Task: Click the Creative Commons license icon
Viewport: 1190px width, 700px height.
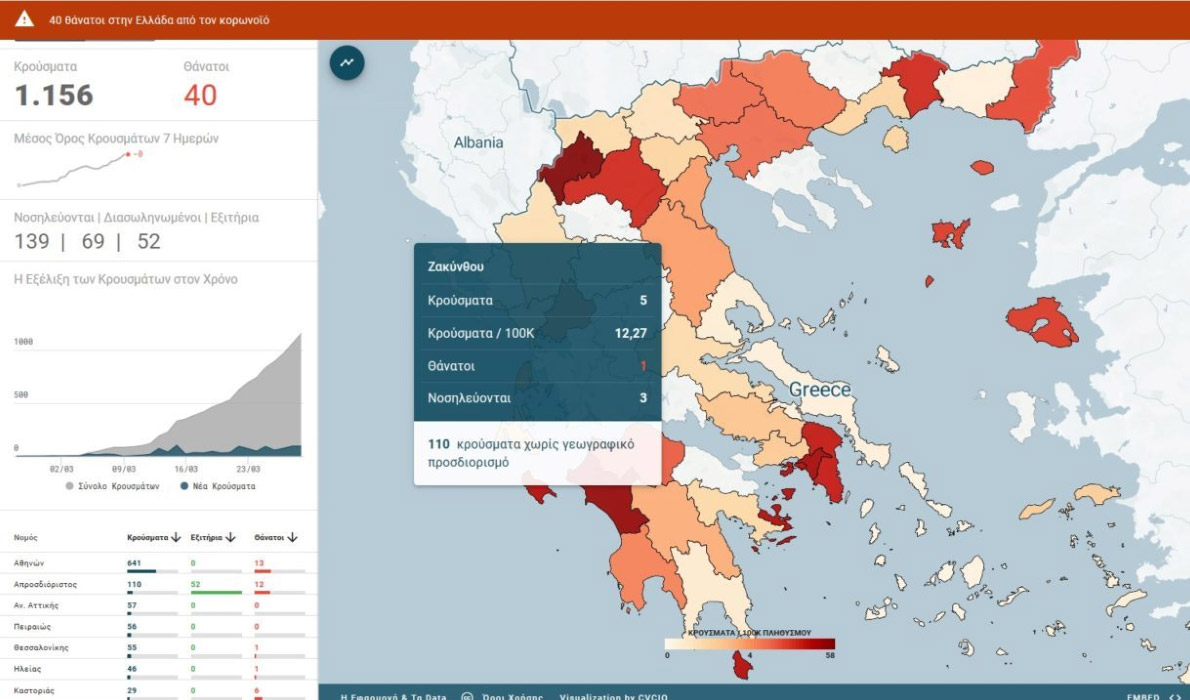Action: (467, 696)
